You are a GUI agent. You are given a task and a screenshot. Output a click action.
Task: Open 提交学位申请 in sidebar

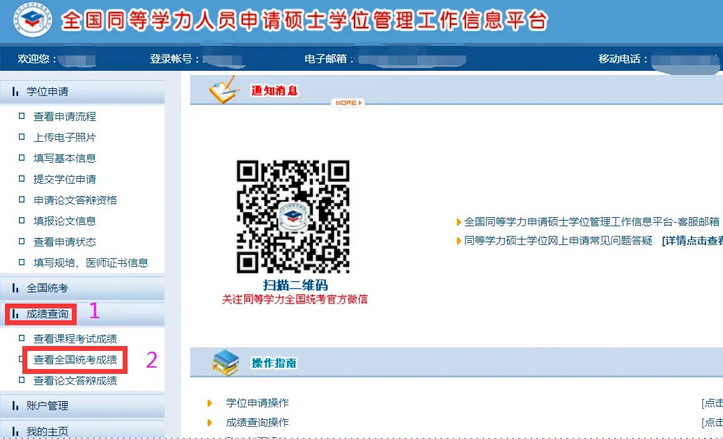click(x=65, y=179)
